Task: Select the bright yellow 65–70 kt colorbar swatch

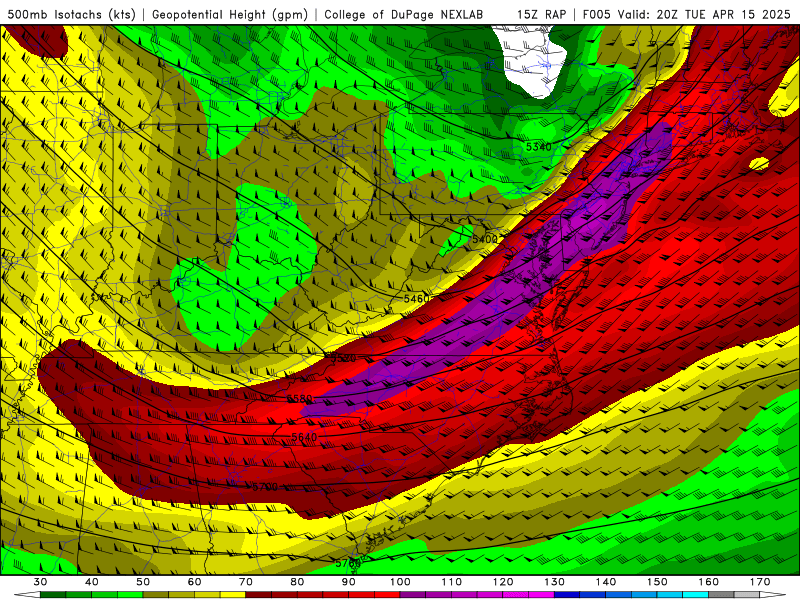Action: (233, 594)
